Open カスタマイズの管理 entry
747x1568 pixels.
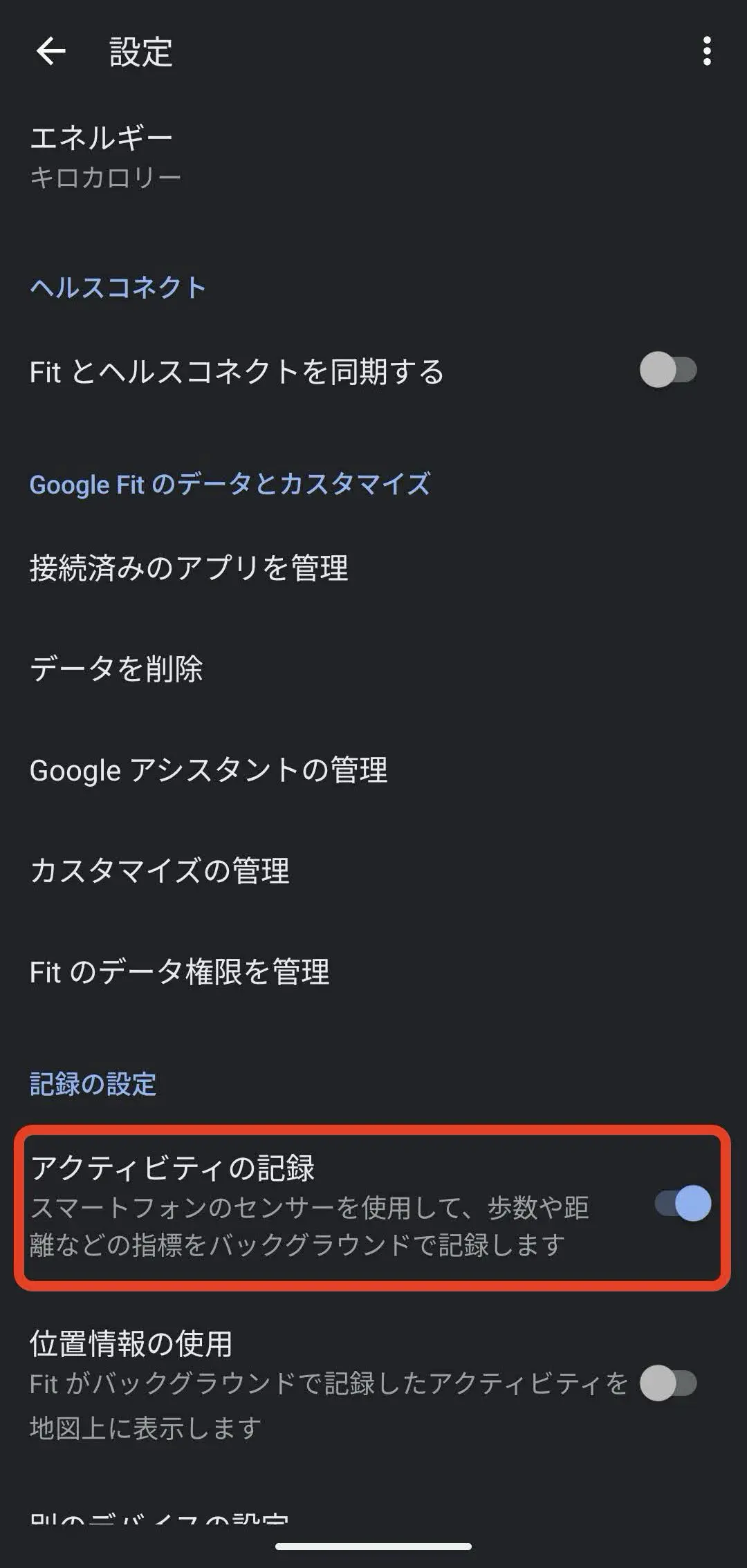pyautogui.click(x=160, y=871)
